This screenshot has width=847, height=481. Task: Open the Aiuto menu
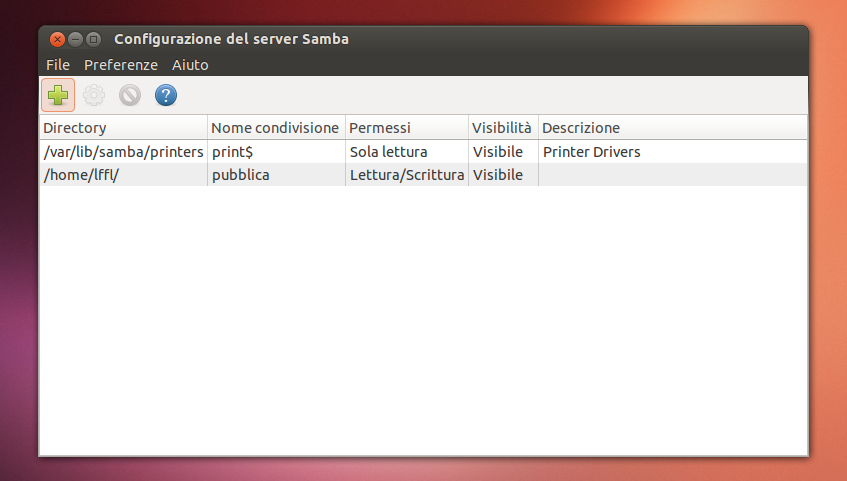(190, 65)
